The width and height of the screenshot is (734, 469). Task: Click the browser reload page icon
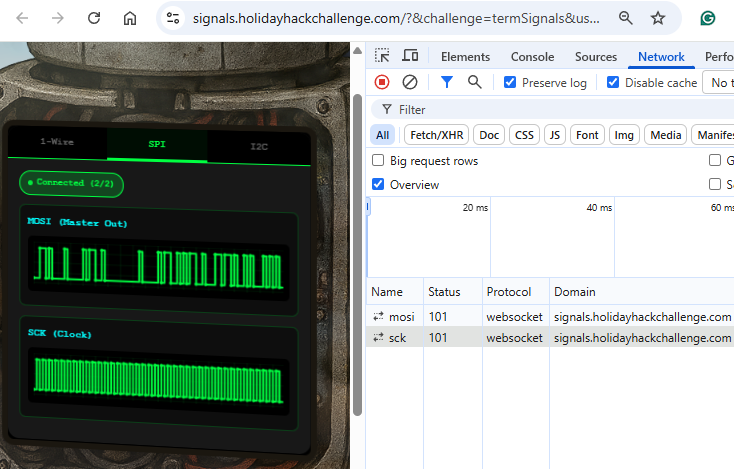coord(94,18)
